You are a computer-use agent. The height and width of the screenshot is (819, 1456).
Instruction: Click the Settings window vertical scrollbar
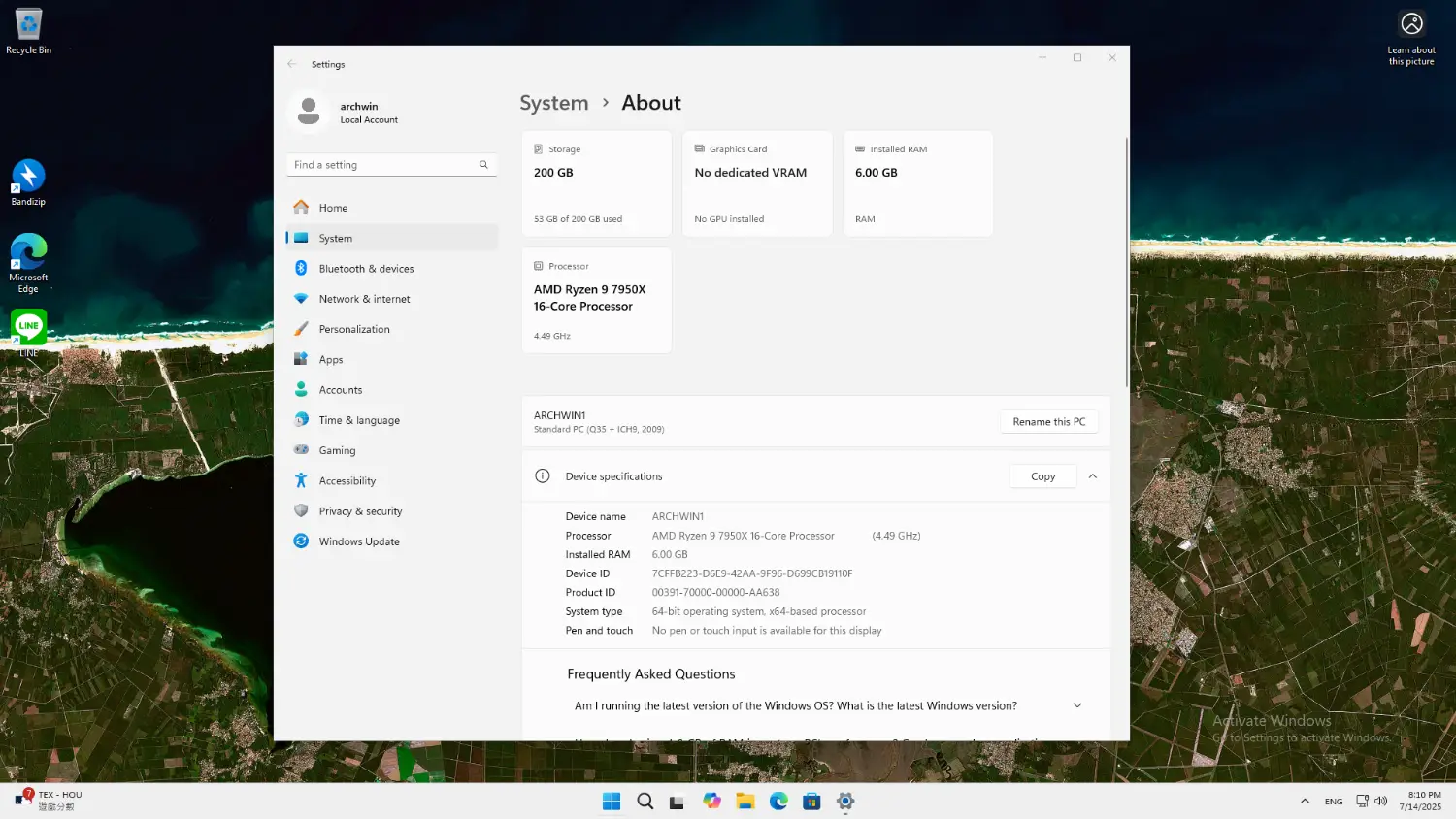[1127, 262]
